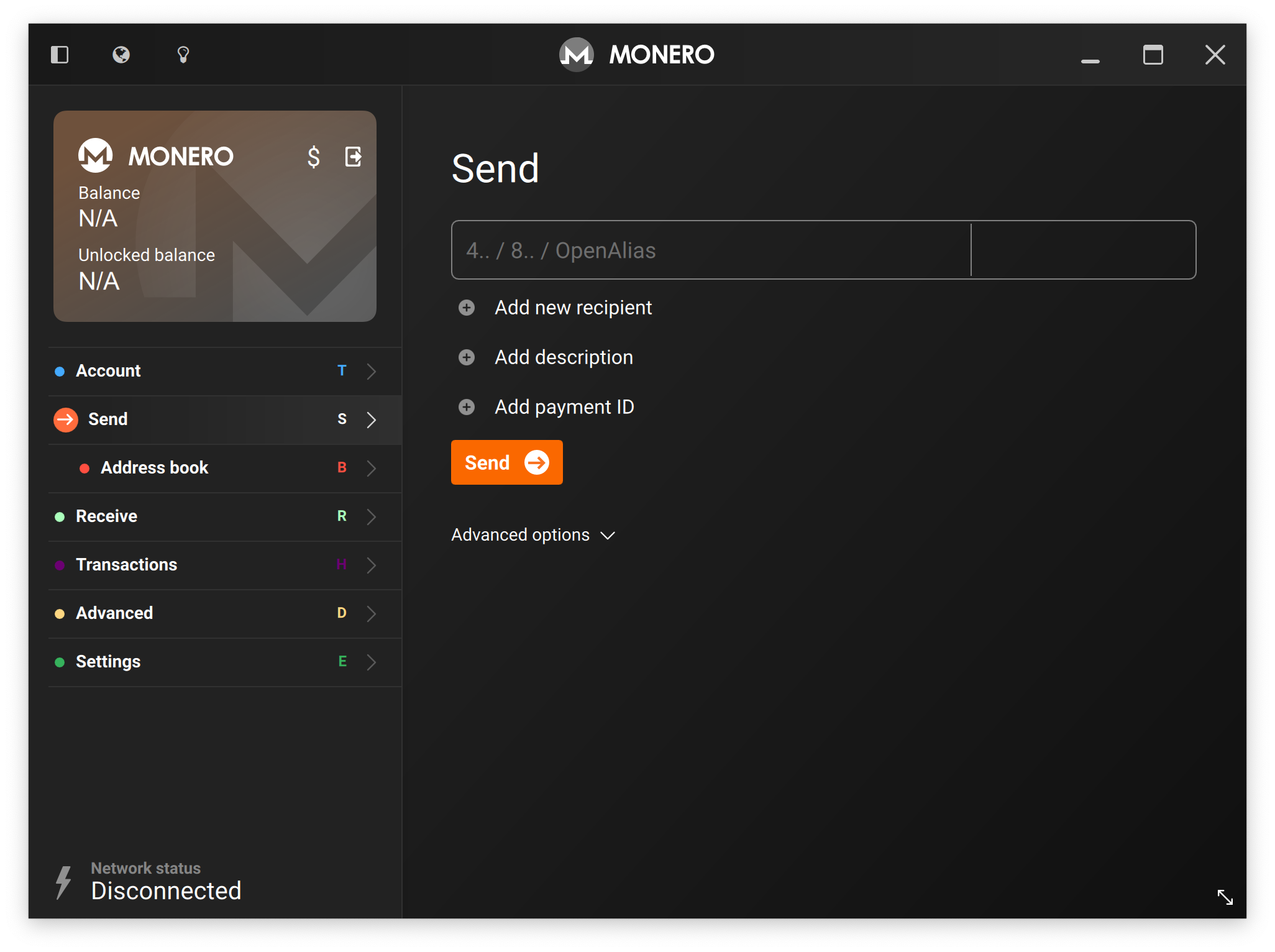Click the chevron on the Account row
The width and height of the screenshot is (1275, 952).
(372, 371)
